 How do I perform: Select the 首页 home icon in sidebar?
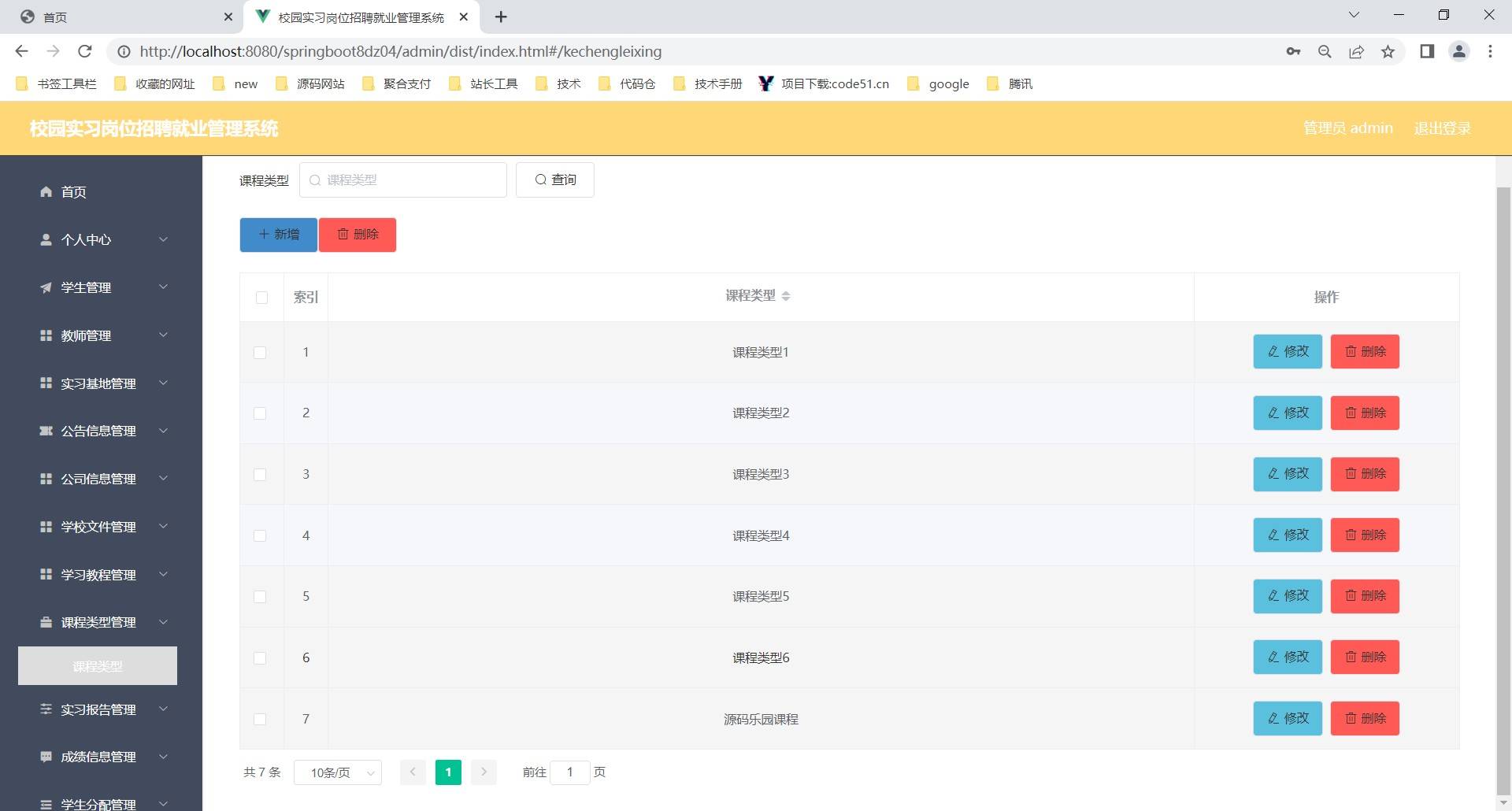coord(46,191)
